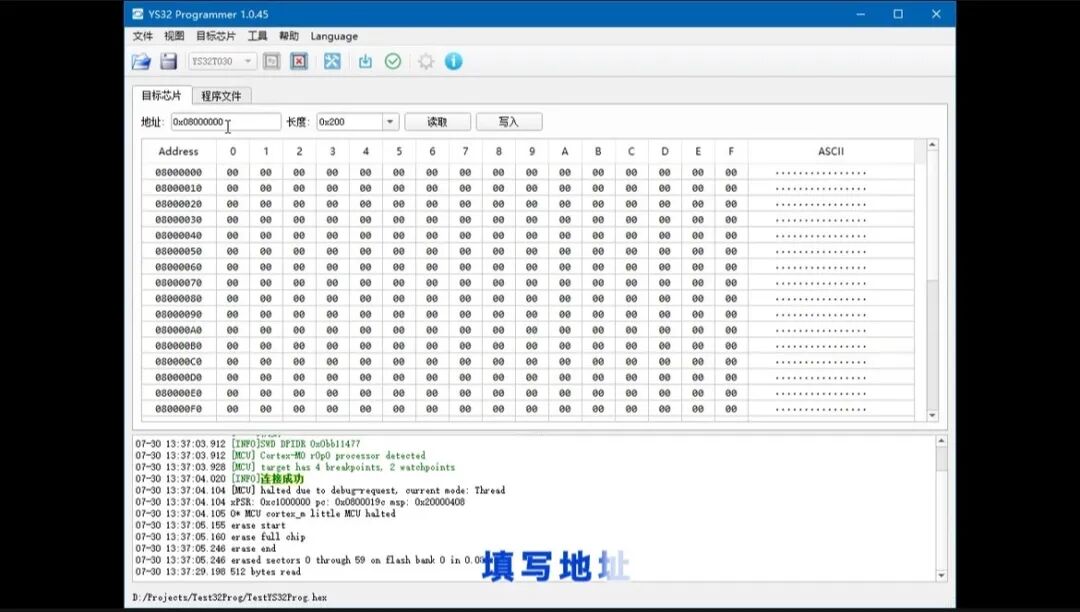Click column header F in hex table
Screen dimensions: 1080x612
tap(731, 151)
